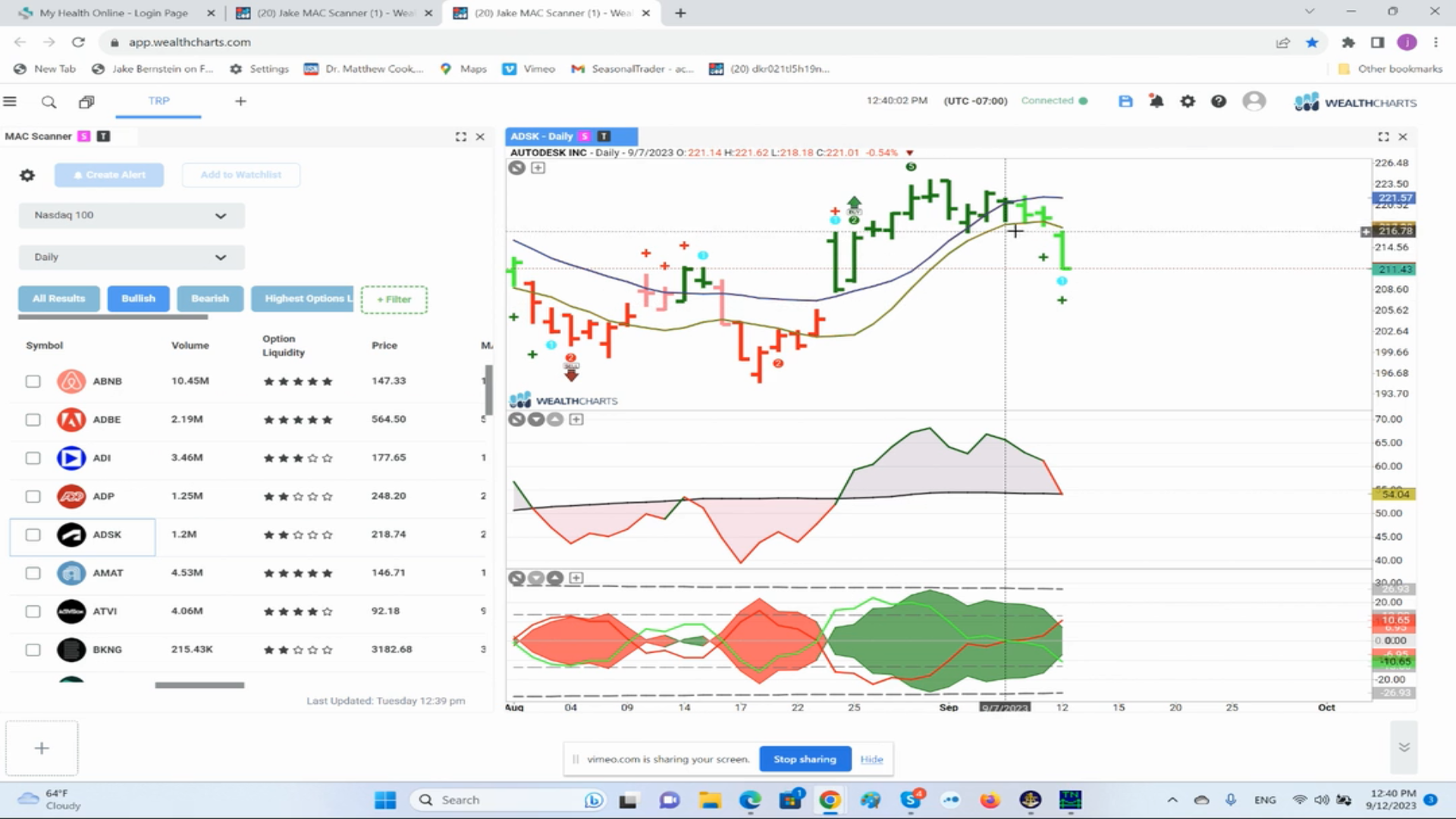Open the Nasdaq 100 index dropdown

(131, 215)
